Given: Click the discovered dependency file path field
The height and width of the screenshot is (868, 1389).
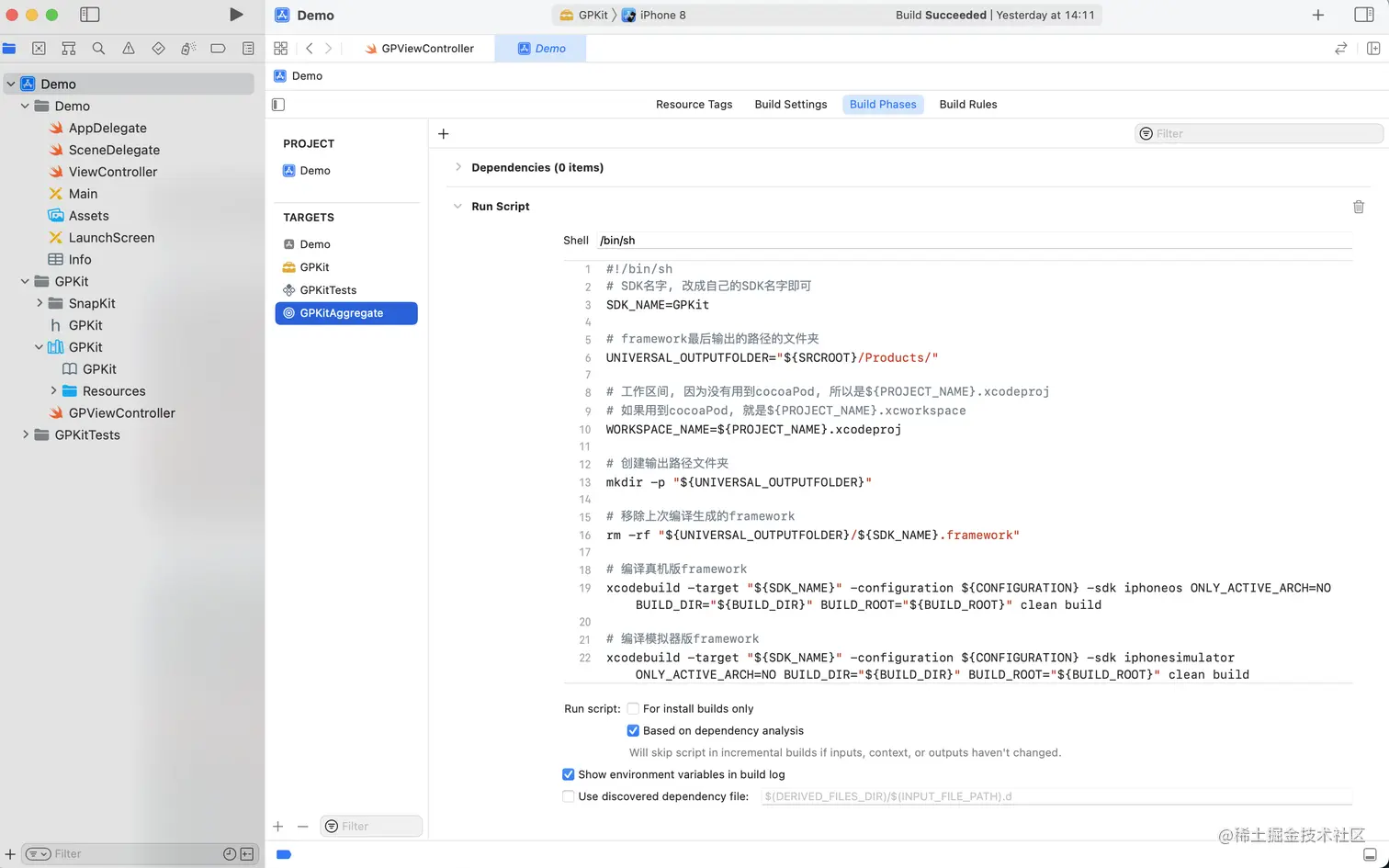Looking at the screenshot, I should [1056, 797].
